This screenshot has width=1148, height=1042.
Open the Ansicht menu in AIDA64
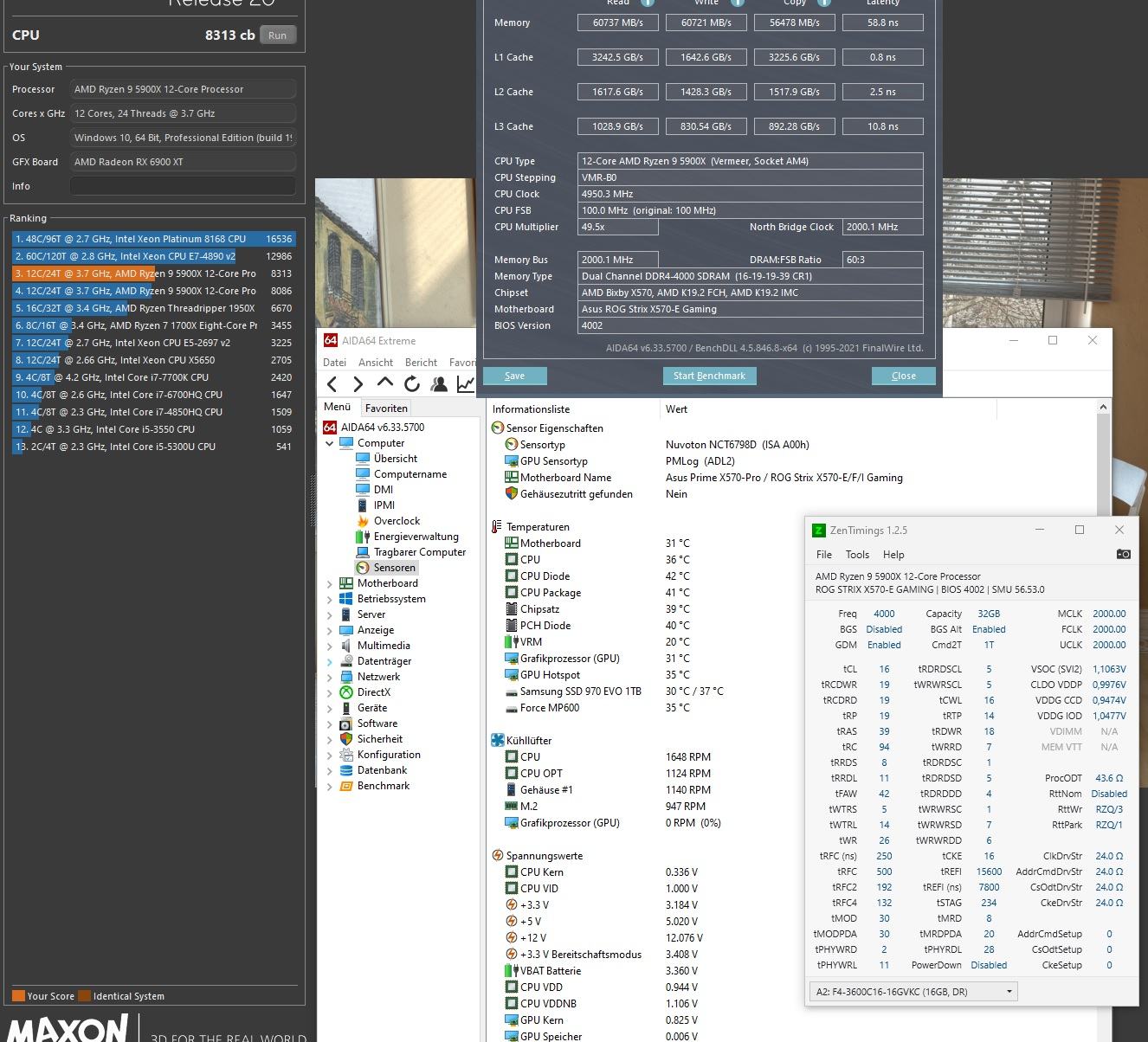(x=376, y=363)
